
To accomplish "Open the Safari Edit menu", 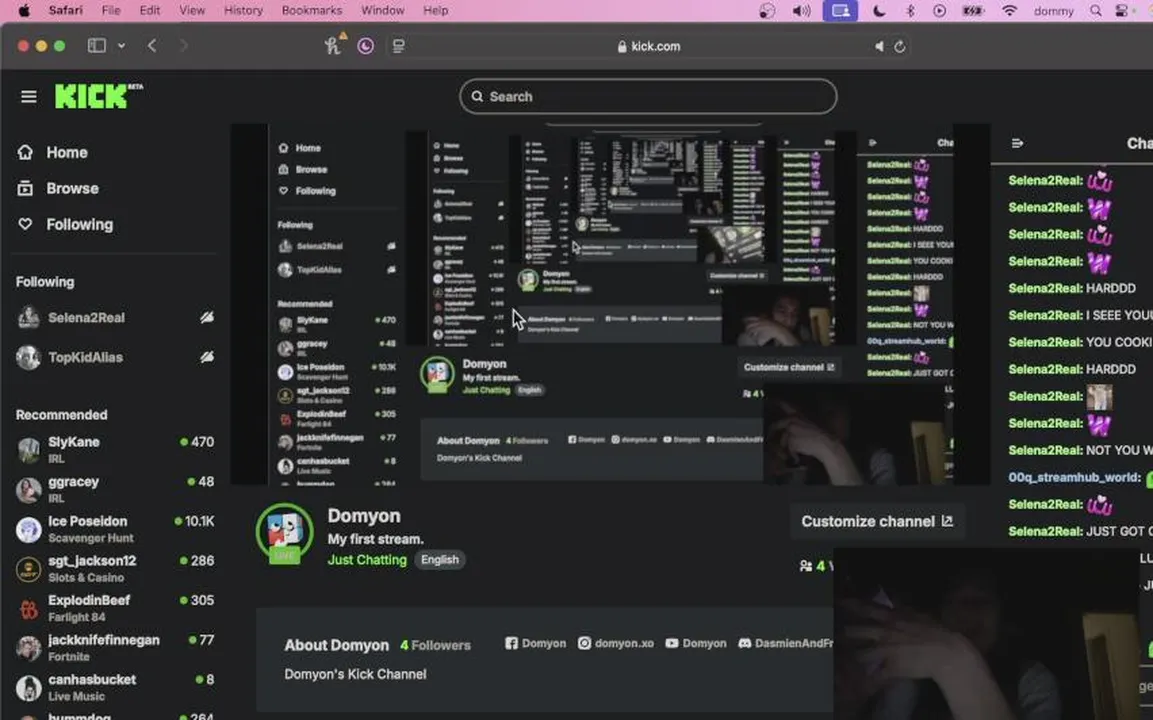I will (x=149, y=10).
